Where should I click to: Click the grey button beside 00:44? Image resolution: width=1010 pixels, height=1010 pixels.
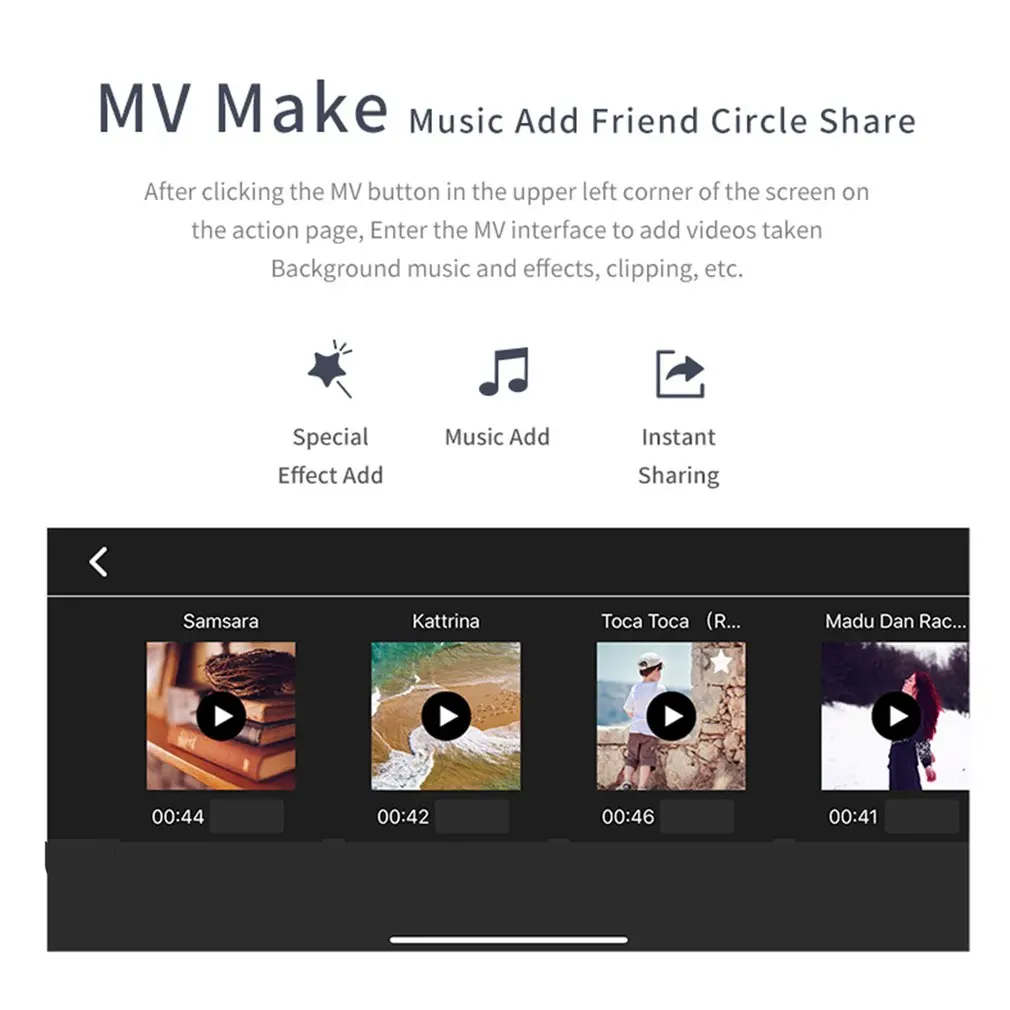(x=247, y=817)
